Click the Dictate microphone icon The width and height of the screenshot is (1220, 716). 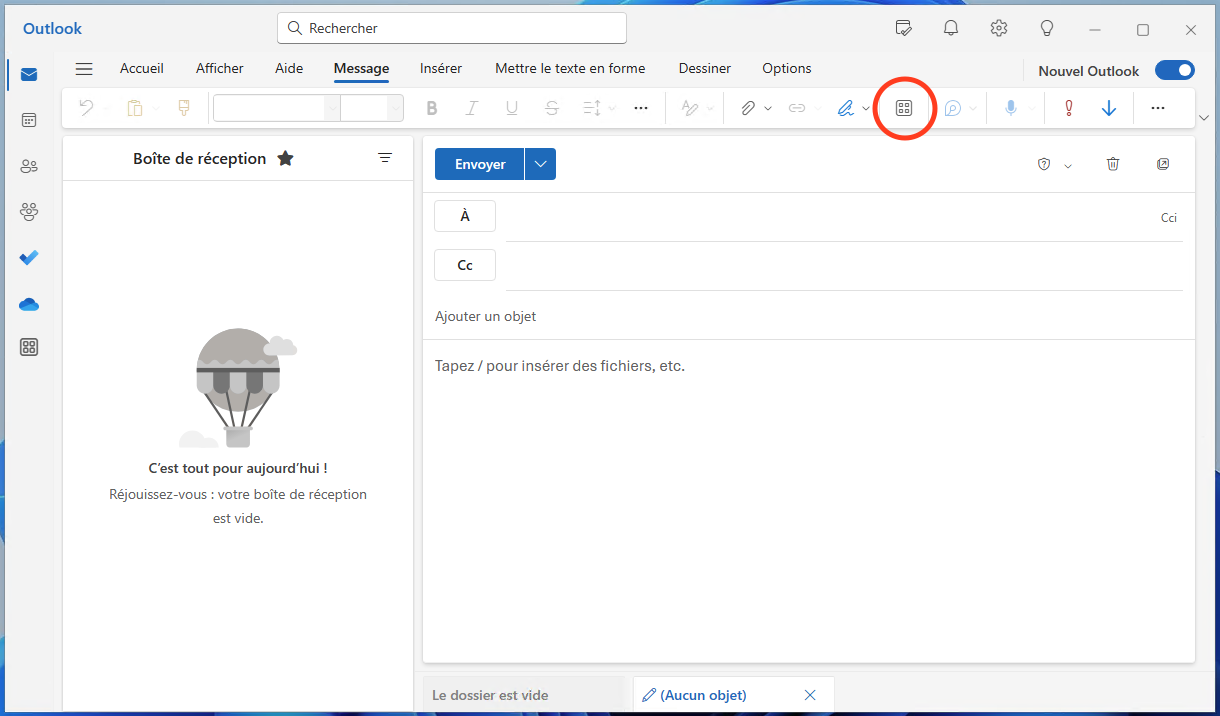1011,108
